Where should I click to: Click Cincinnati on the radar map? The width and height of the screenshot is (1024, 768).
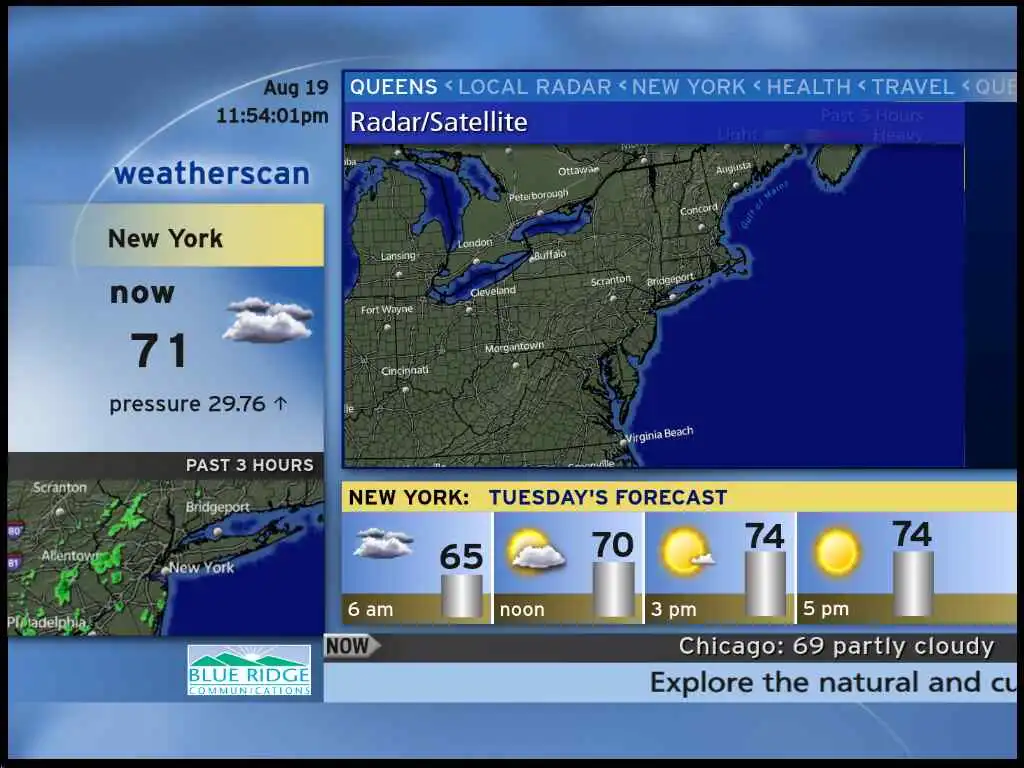coord(405,370)
